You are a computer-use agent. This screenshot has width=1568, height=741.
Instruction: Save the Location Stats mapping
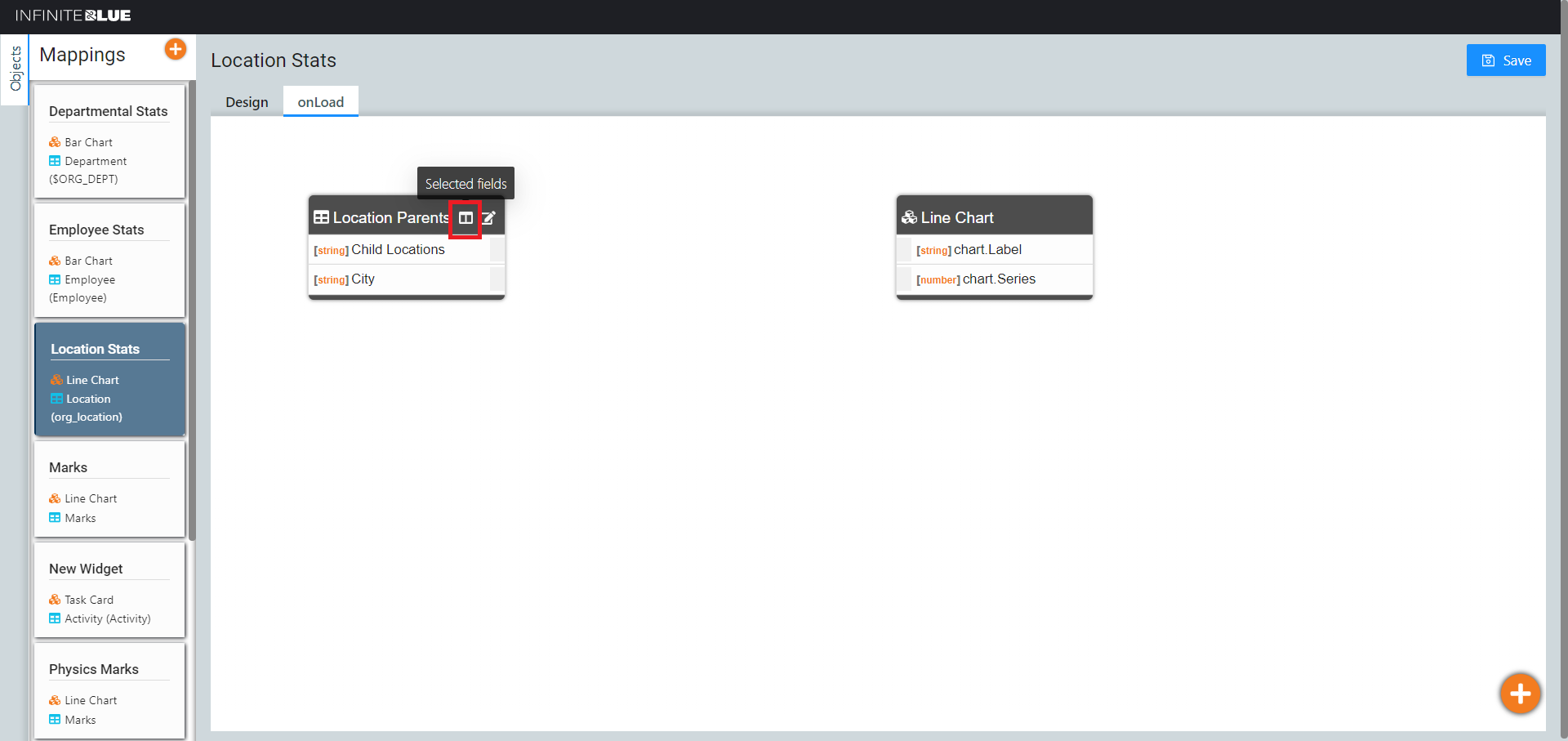pos(1506,60)
